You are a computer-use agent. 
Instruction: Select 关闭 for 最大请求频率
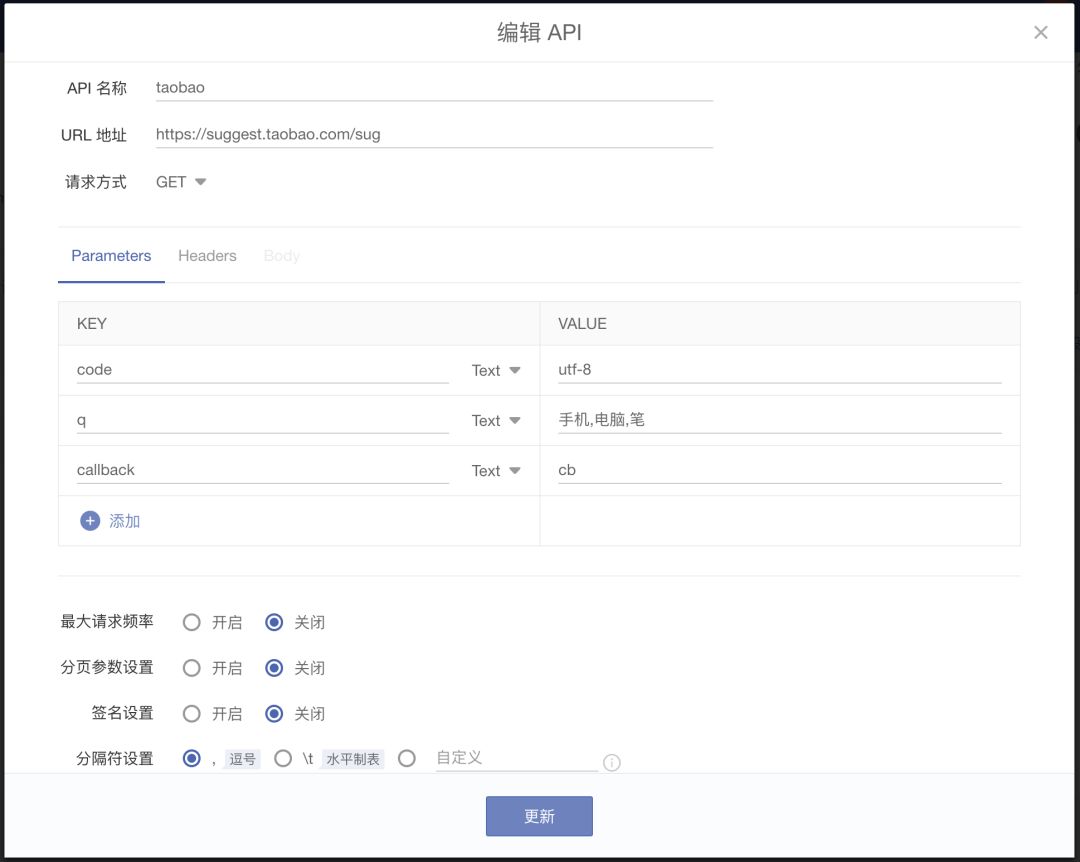pyautogui.click(x=274, y=623)
